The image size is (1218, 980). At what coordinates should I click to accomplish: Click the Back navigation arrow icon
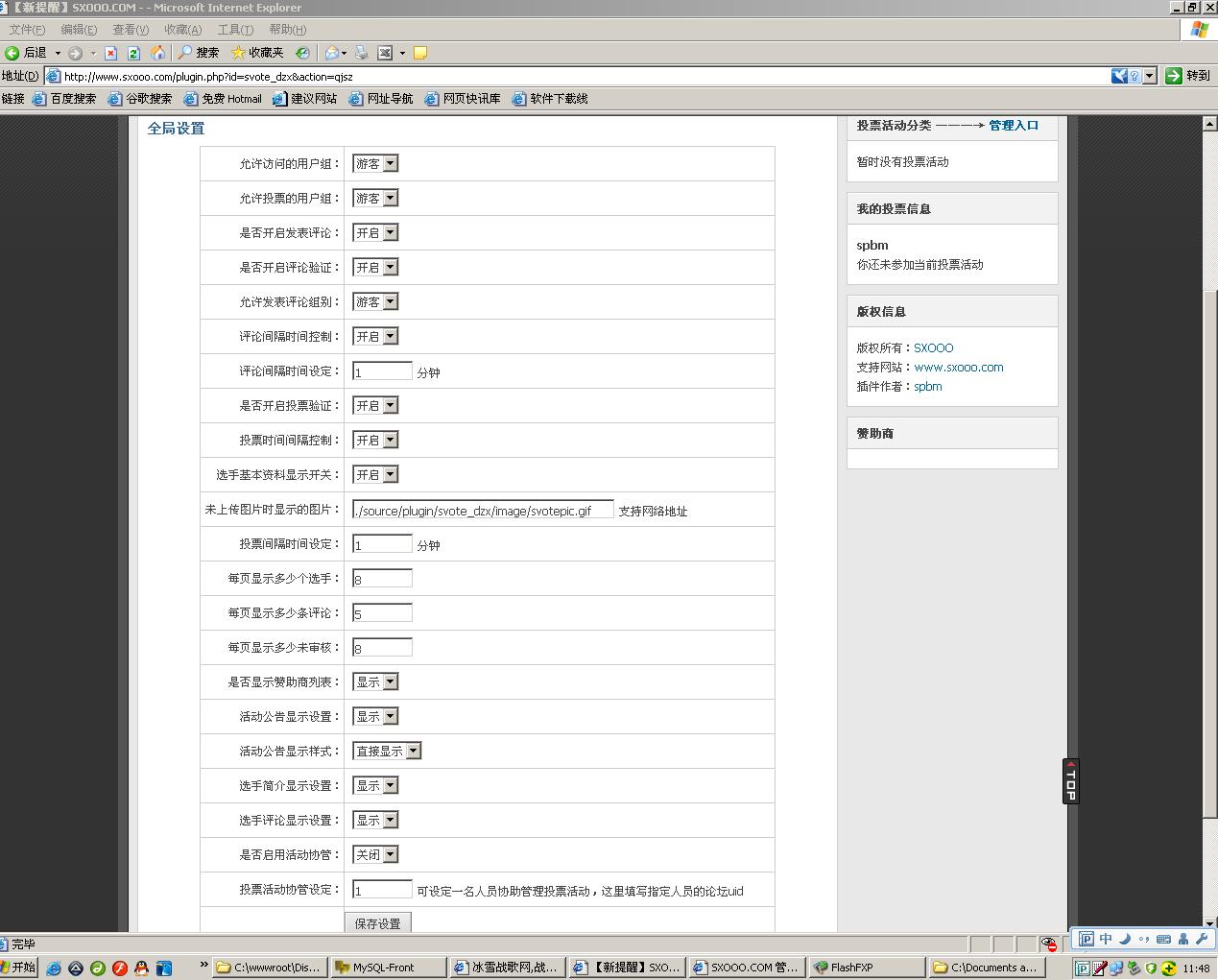coord(12,53)
